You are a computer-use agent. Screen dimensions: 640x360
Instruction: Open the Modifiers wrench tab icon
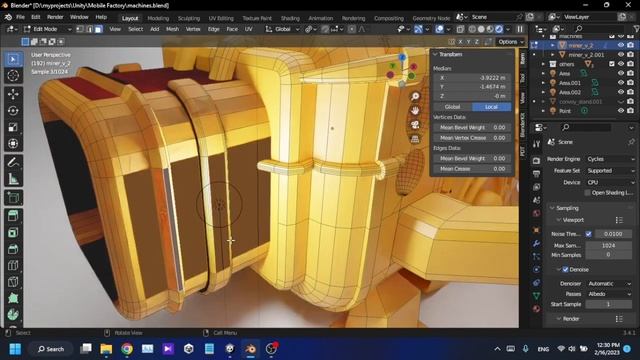536,243
